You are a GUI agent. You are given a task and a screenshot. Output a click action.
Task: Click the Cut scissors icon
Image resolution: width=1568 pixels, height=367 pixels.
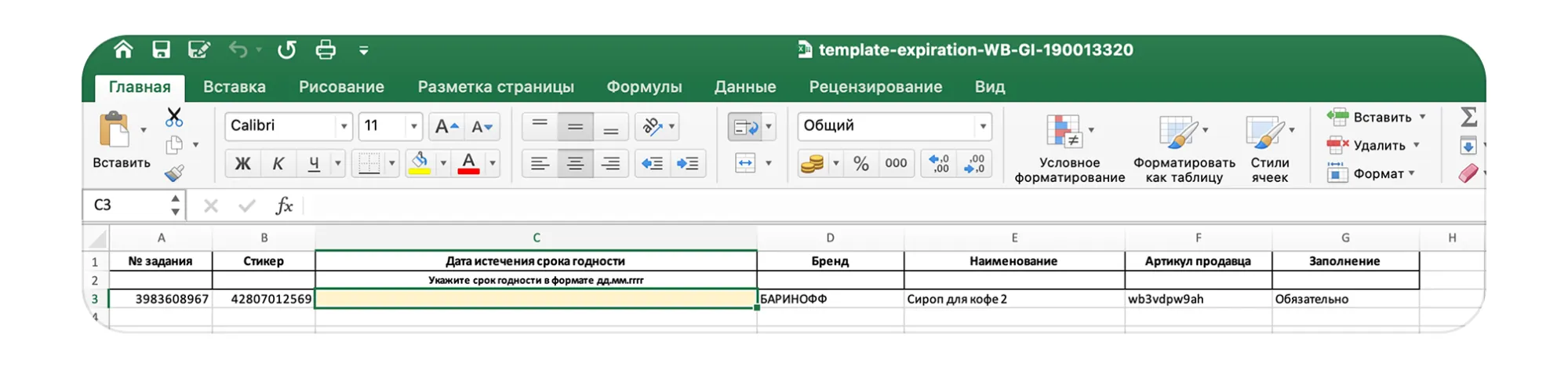coord(174,118)
